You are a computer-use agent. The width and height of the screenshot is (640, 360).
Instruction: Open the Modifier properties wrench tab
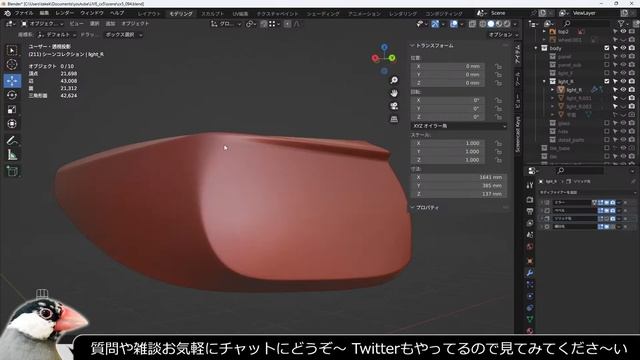coord(530,273)
